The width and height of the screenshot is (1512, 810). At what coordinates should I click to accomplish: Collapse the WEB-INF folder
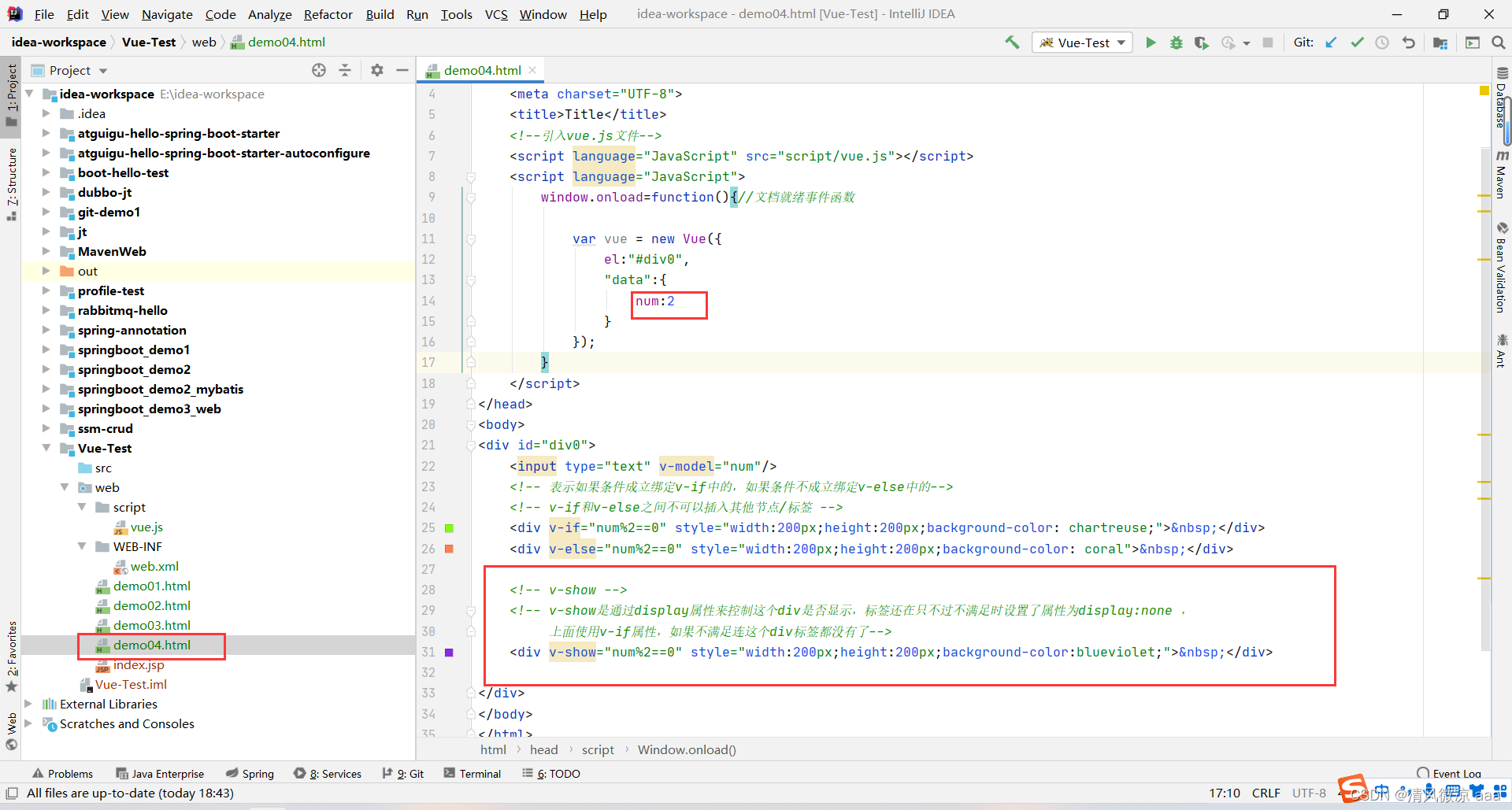point(82,546)
